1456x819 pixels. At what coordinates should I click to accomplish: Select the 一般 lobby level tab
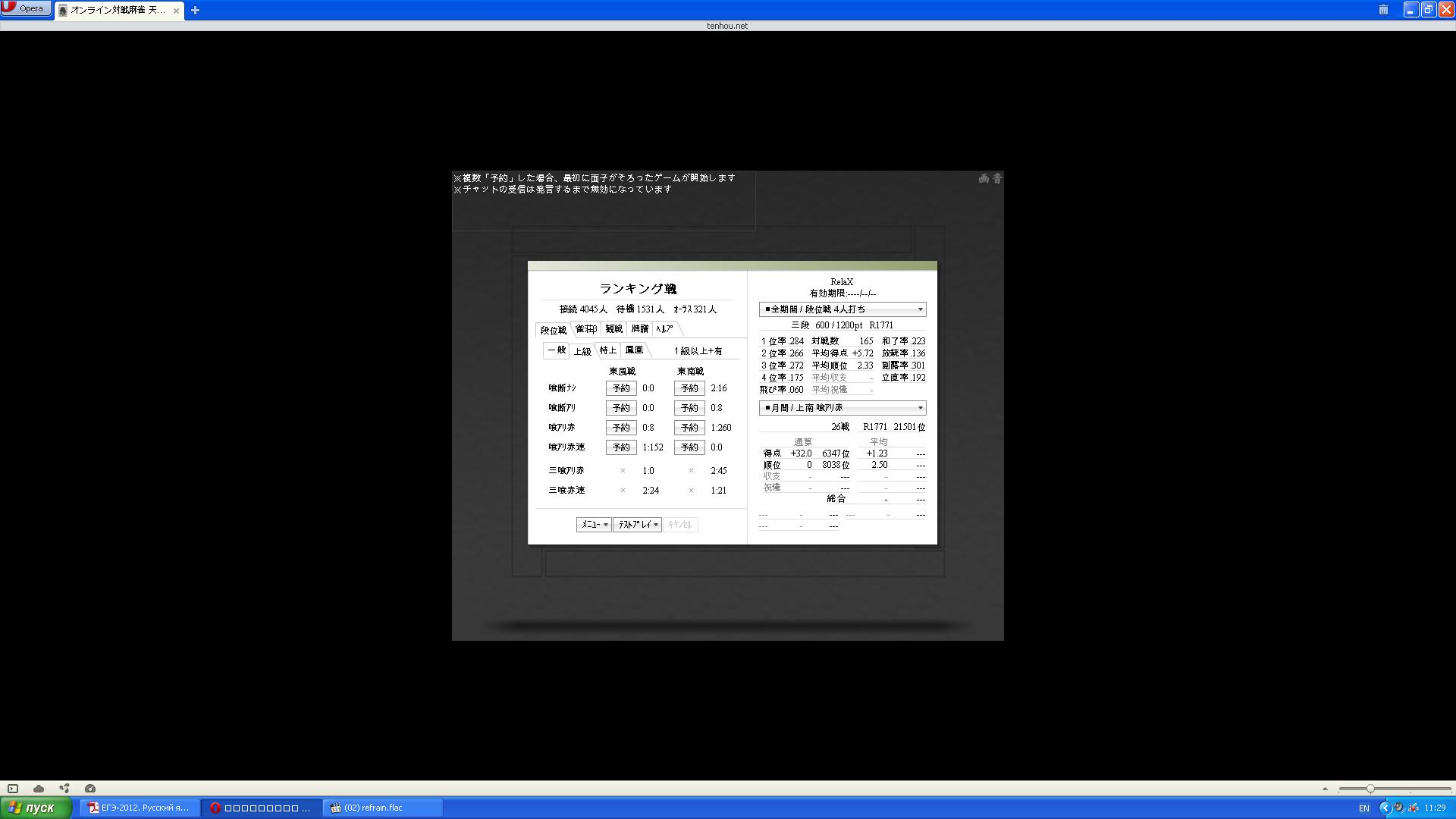557,350
